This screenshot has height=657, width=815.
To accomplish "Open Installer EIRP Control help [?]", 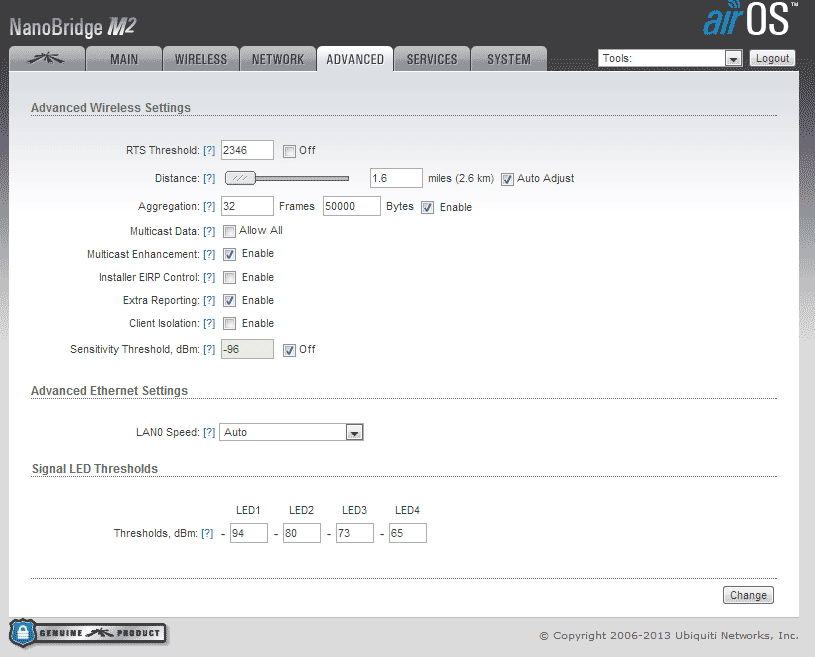I will coord(209,277).
